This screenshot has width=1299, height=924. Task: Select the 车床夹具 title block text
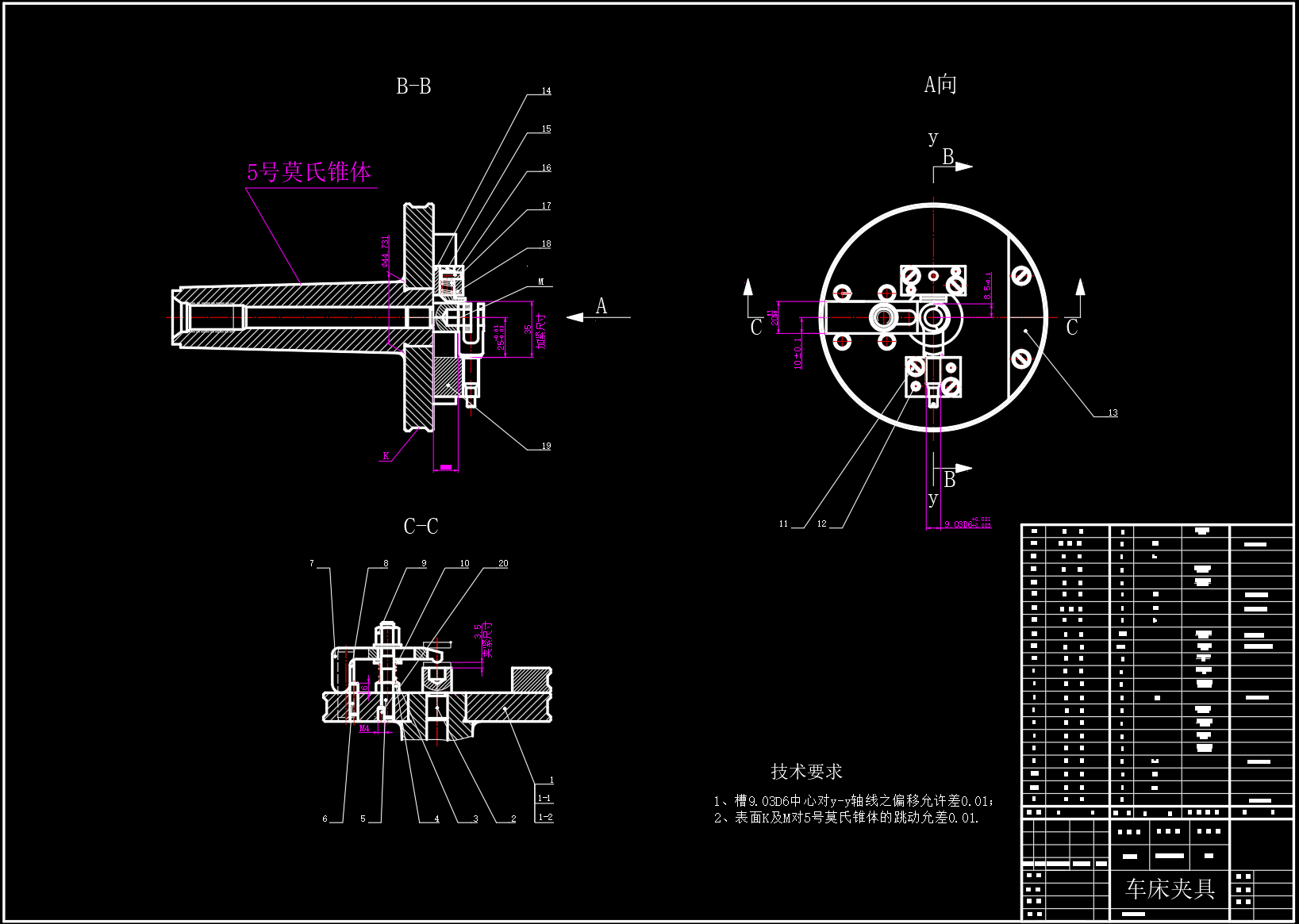[x=1170, y=889]
